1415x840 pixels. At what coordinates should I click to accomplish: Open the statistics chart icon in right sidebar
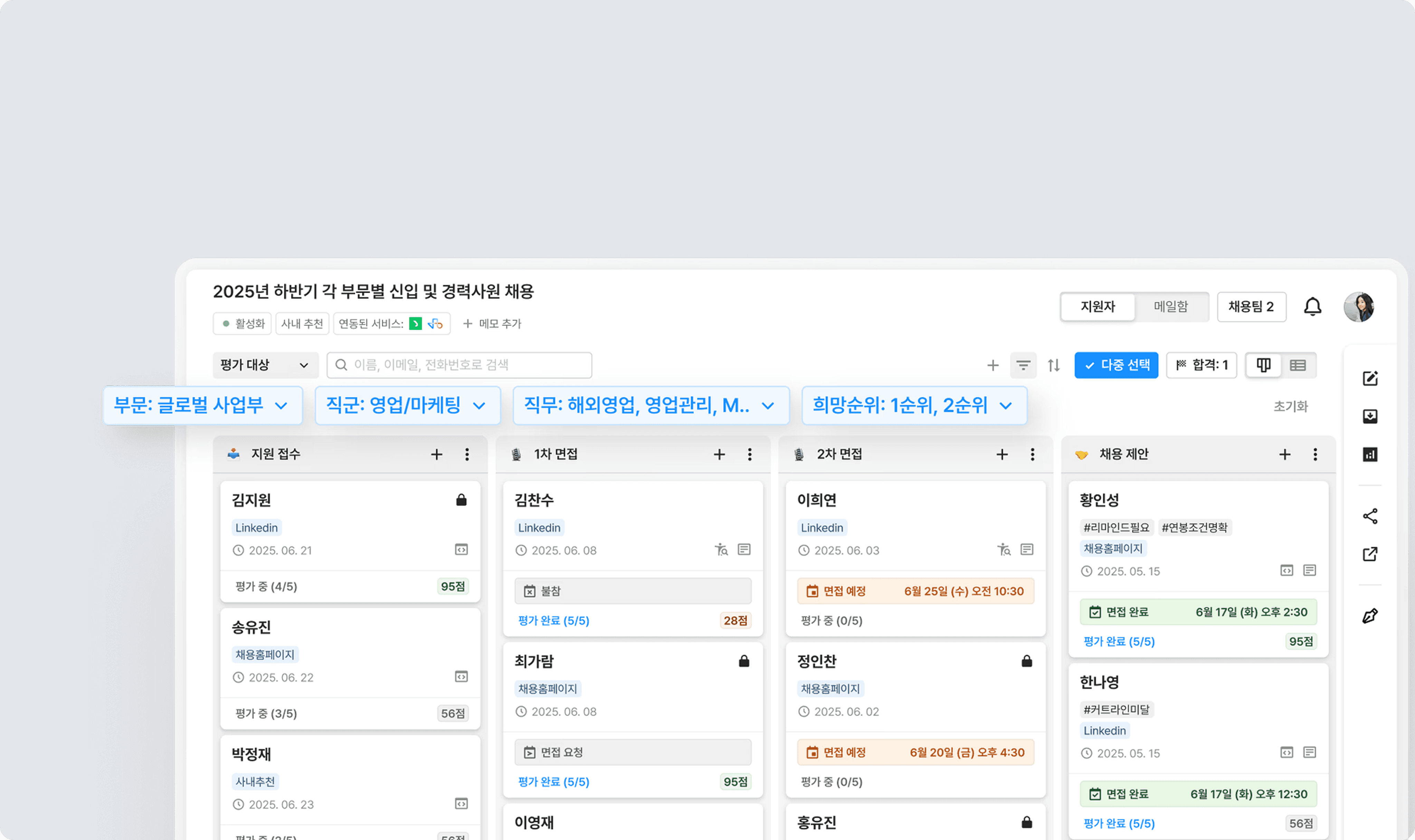[x=1370, y=454]
